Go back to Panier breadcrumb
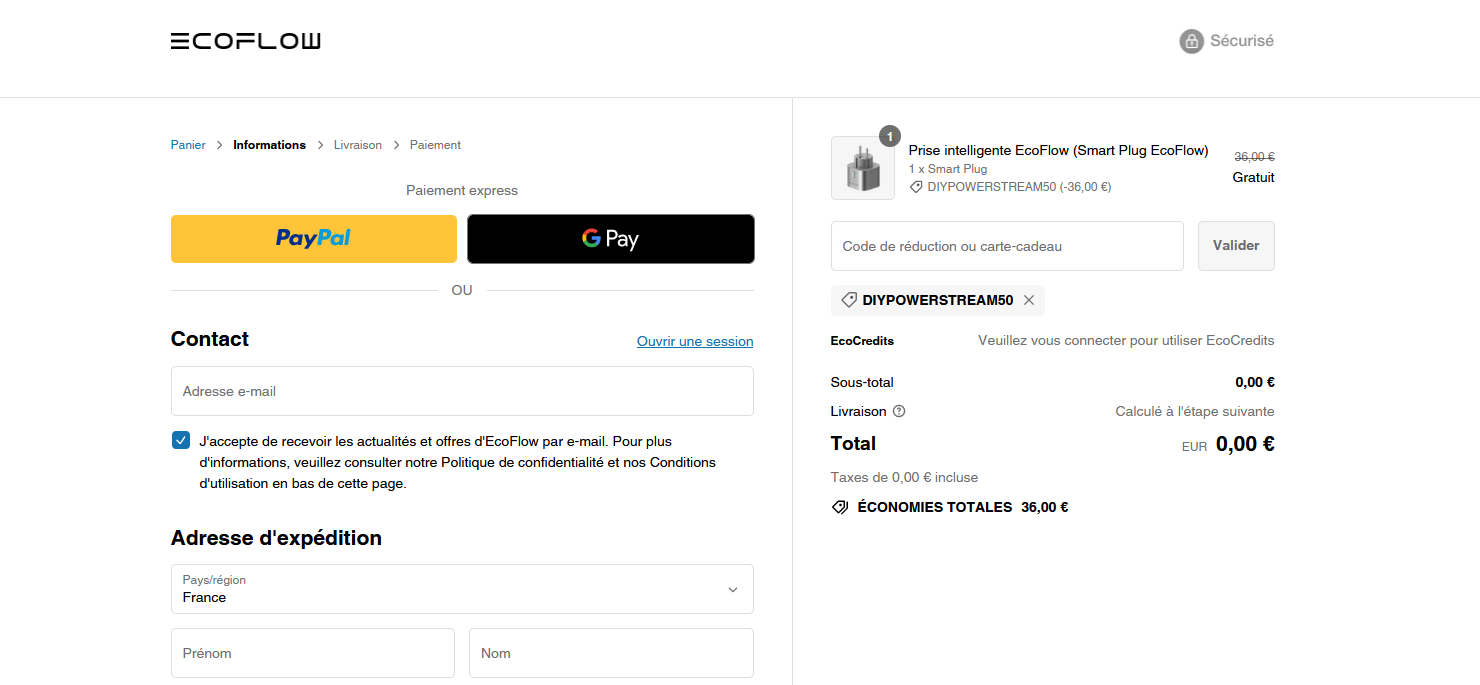1480x685 pixels. pyautogui.click(x=188, y=145)
